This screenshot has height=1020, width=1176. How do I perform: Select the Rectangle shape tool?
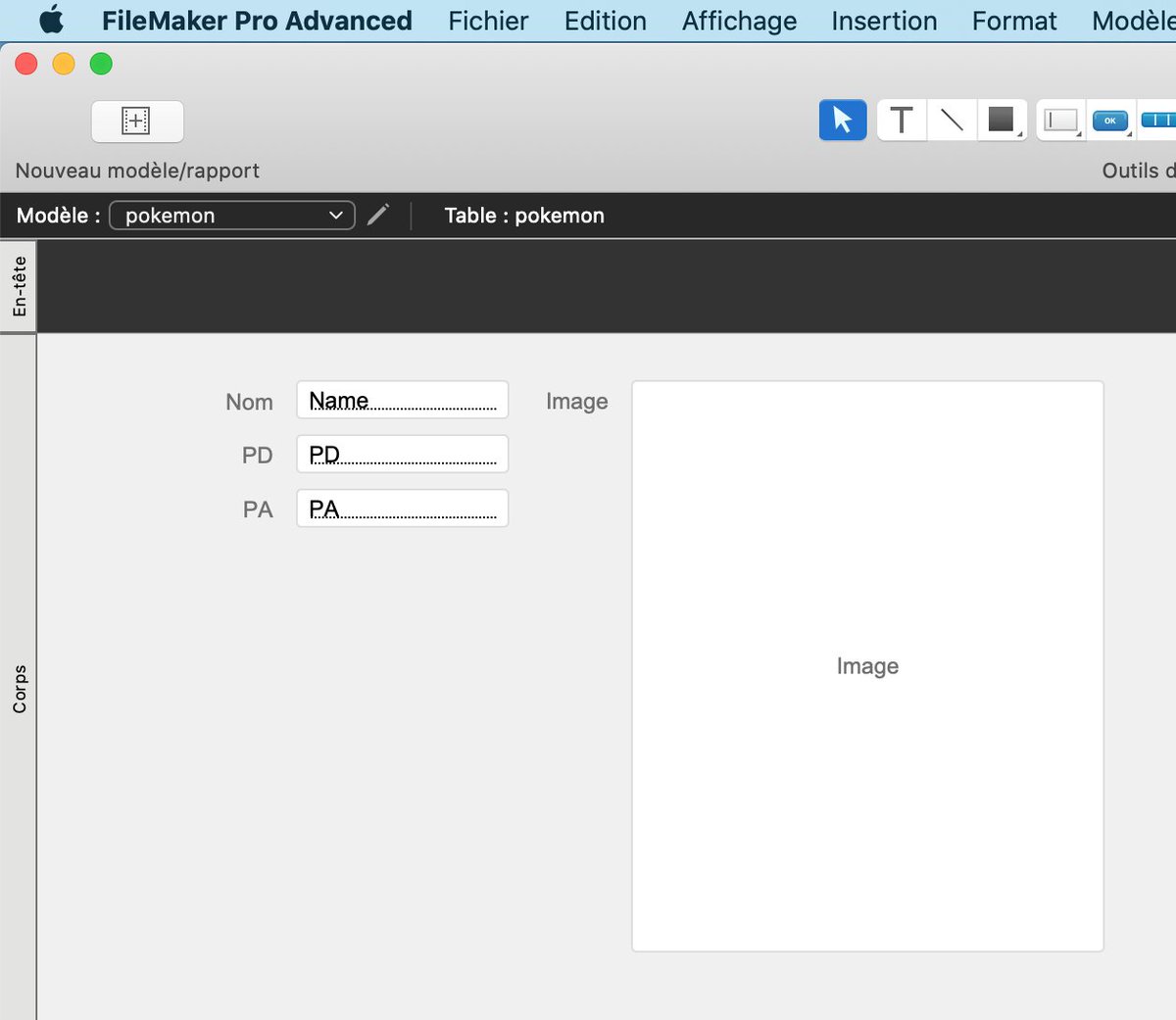pos(1002,121)
